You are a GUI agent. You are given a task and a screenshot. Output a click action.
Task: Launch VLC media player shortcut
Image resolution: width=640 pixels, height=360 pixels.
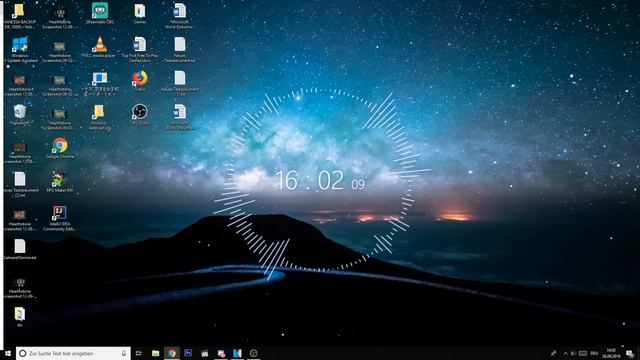100,47
